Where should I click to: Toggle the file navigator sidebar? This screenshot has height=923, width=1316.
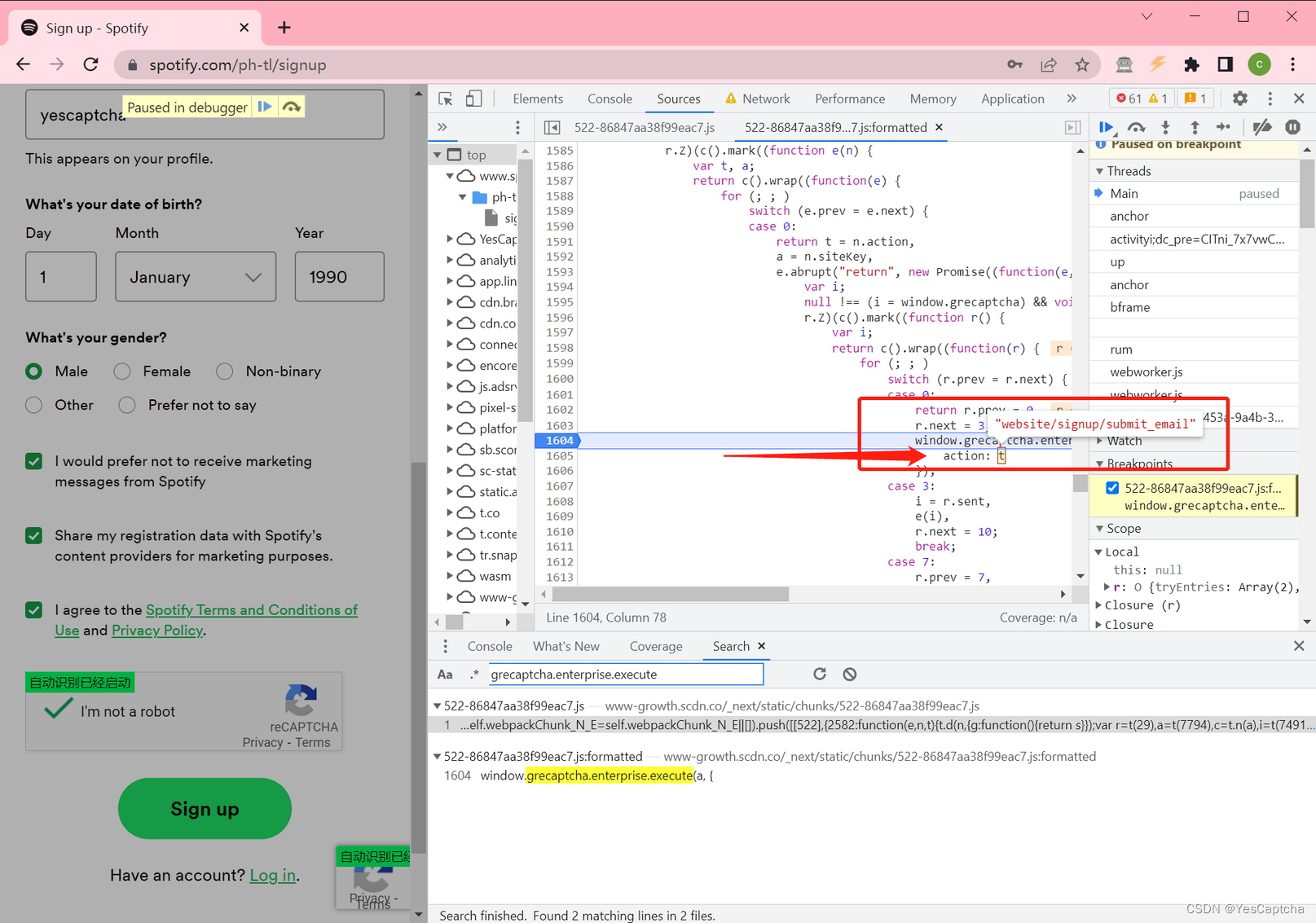[552, 127]
